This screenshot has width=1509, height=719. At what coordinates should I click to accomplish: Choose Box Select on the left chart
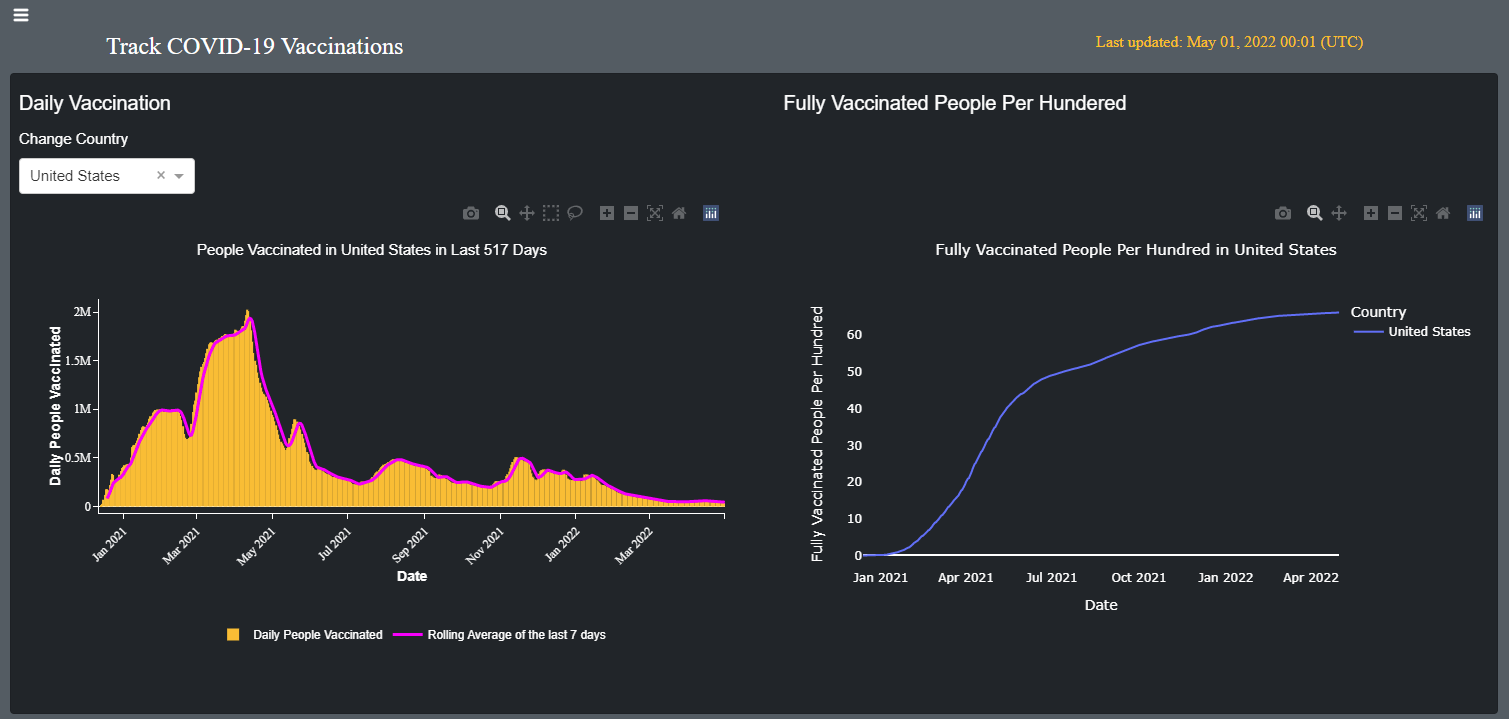click(x=550, y=212)
